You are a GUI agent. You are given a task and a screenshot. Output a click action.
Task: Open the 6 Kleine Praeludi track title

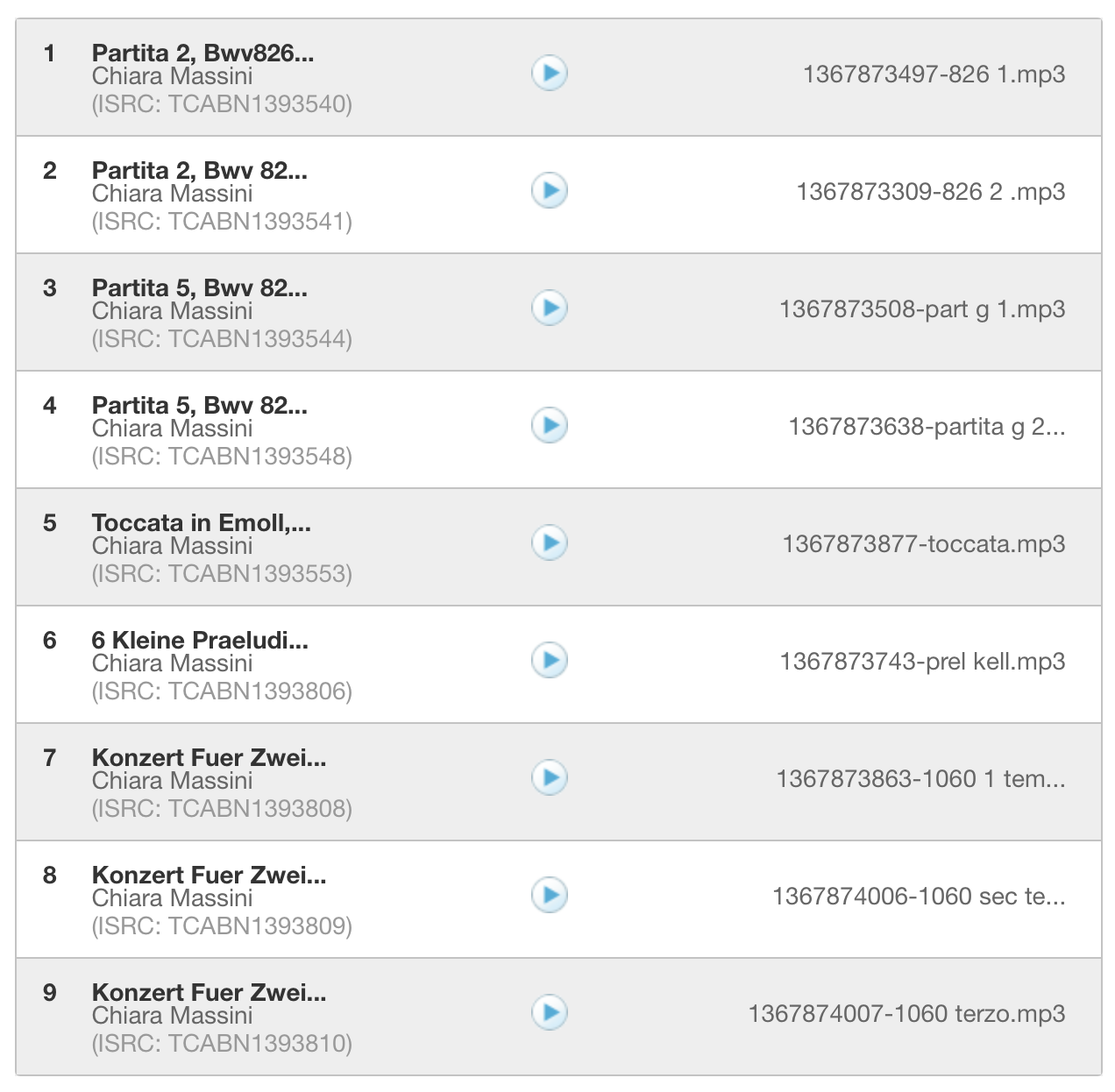[x=200, y=641]
